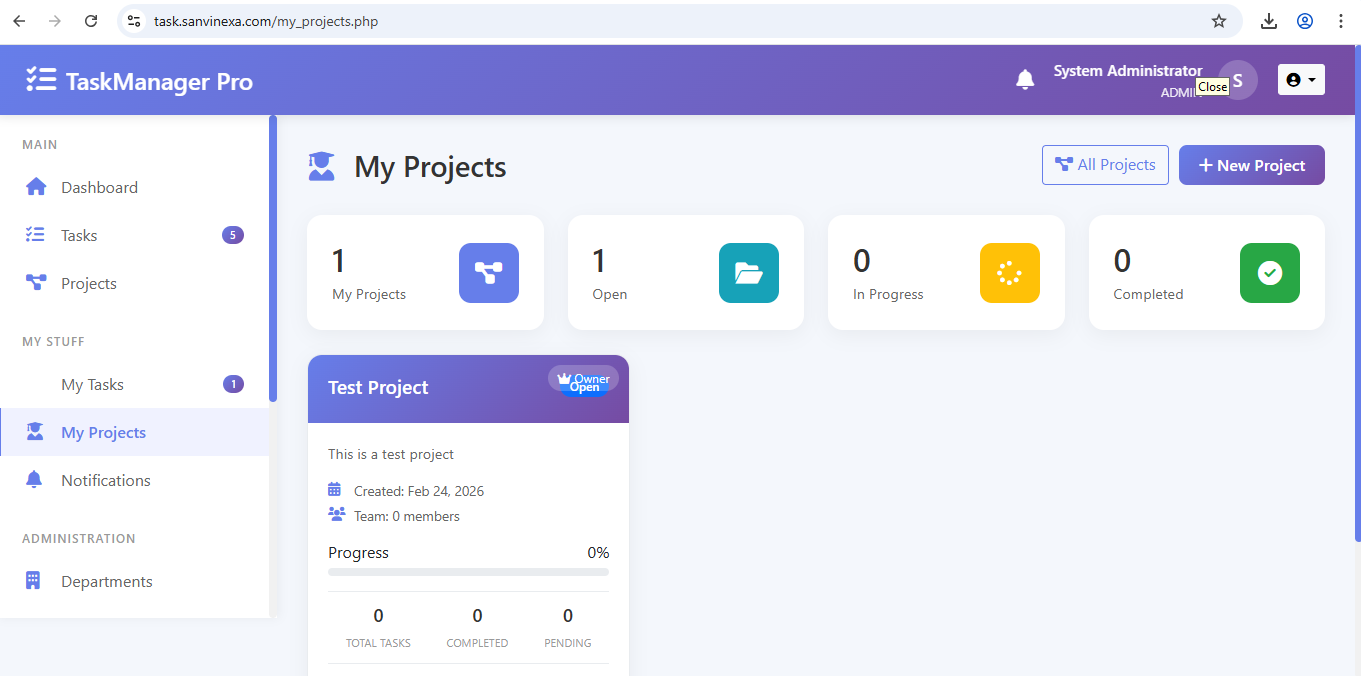
Task: Bookmark this page with star icon
Action: (x=1218, y=21)
